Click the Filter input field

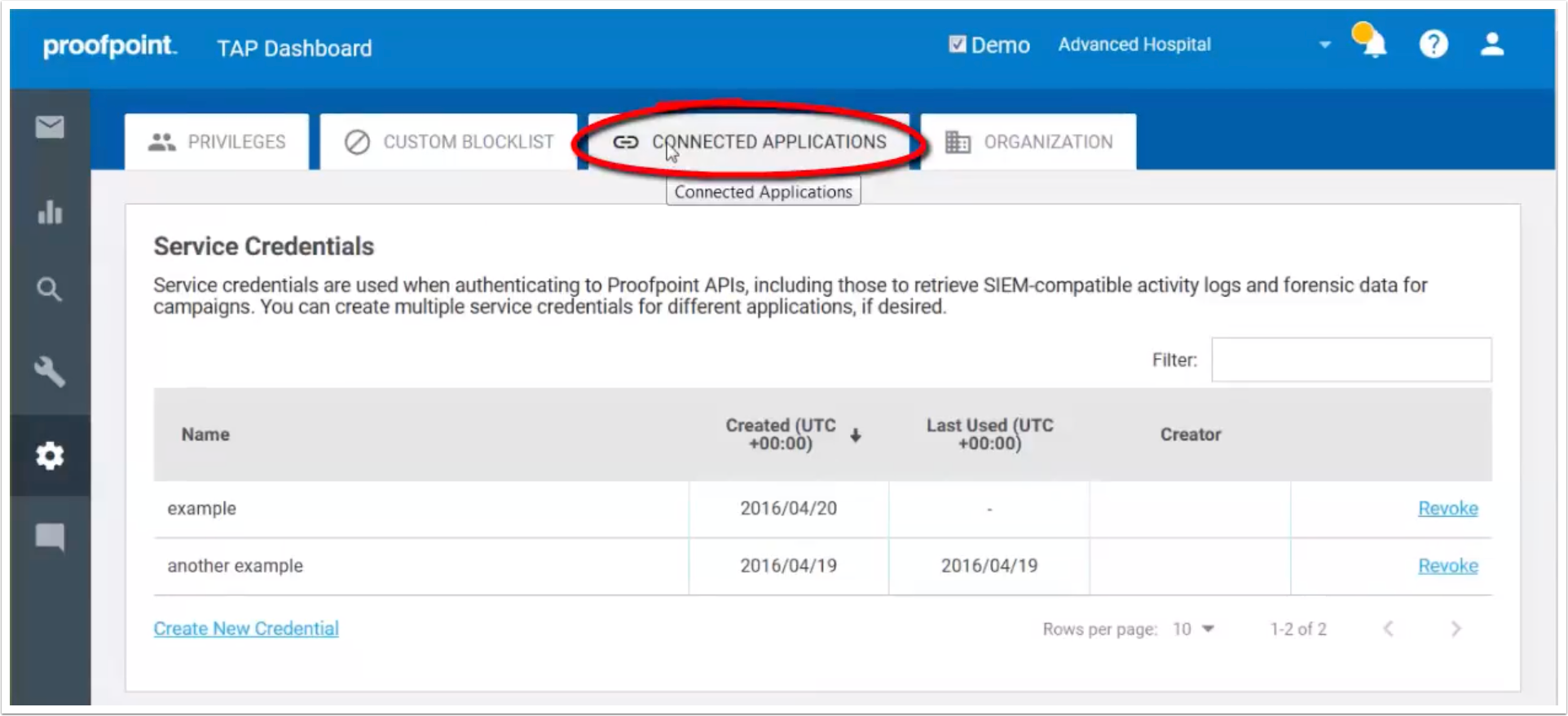1351,360
